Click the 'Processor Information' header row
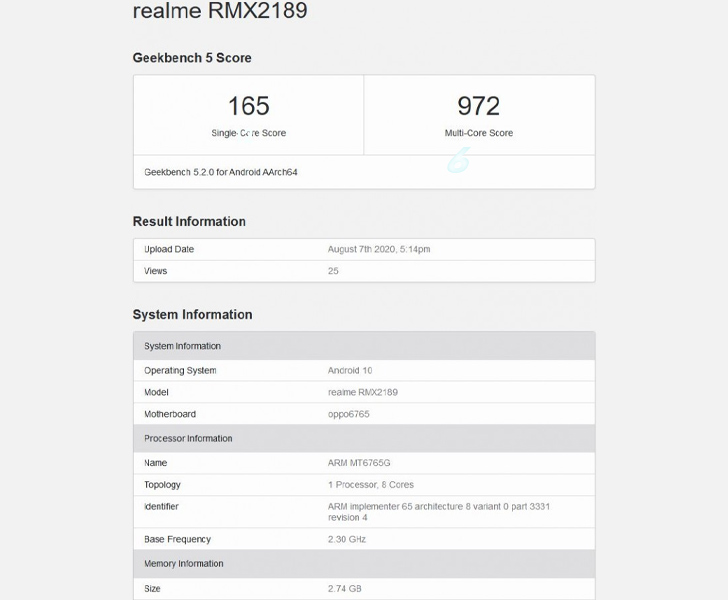This screenshot has height=600, width=728. tap(364, 438)
